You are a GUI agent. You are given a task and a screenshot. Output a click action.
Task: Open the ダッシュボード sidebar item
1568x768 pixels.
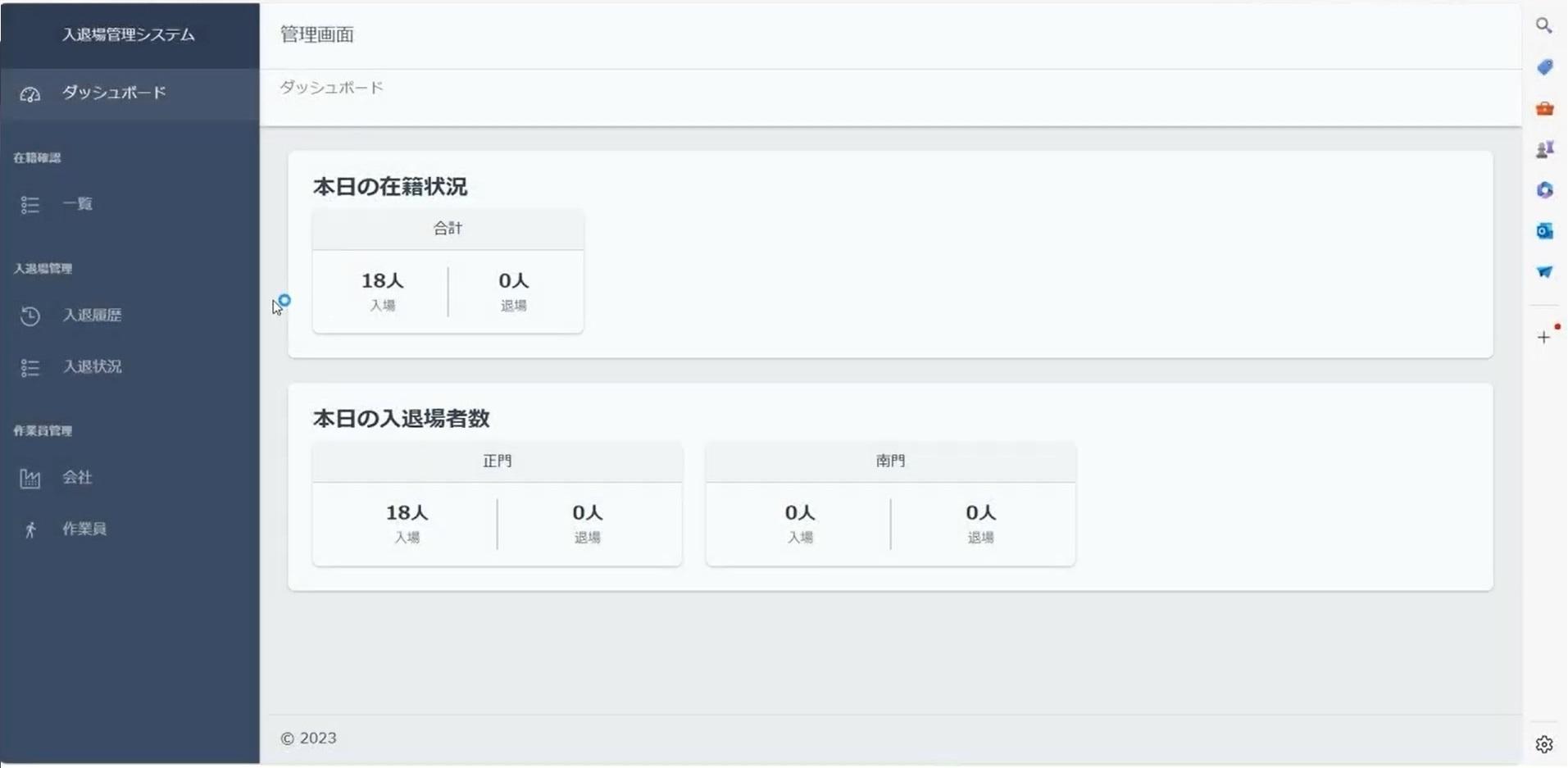(130, 93)
